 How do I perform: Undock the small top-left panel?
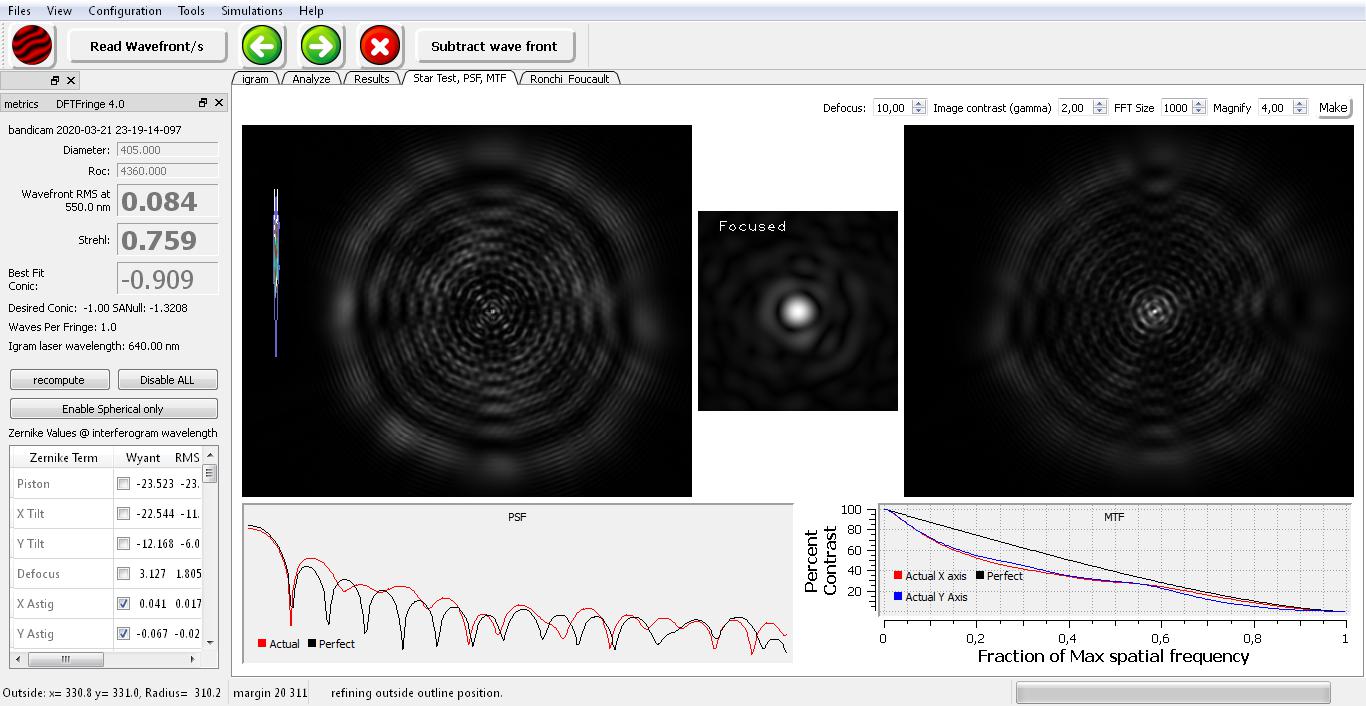click(x=55, y=80)
